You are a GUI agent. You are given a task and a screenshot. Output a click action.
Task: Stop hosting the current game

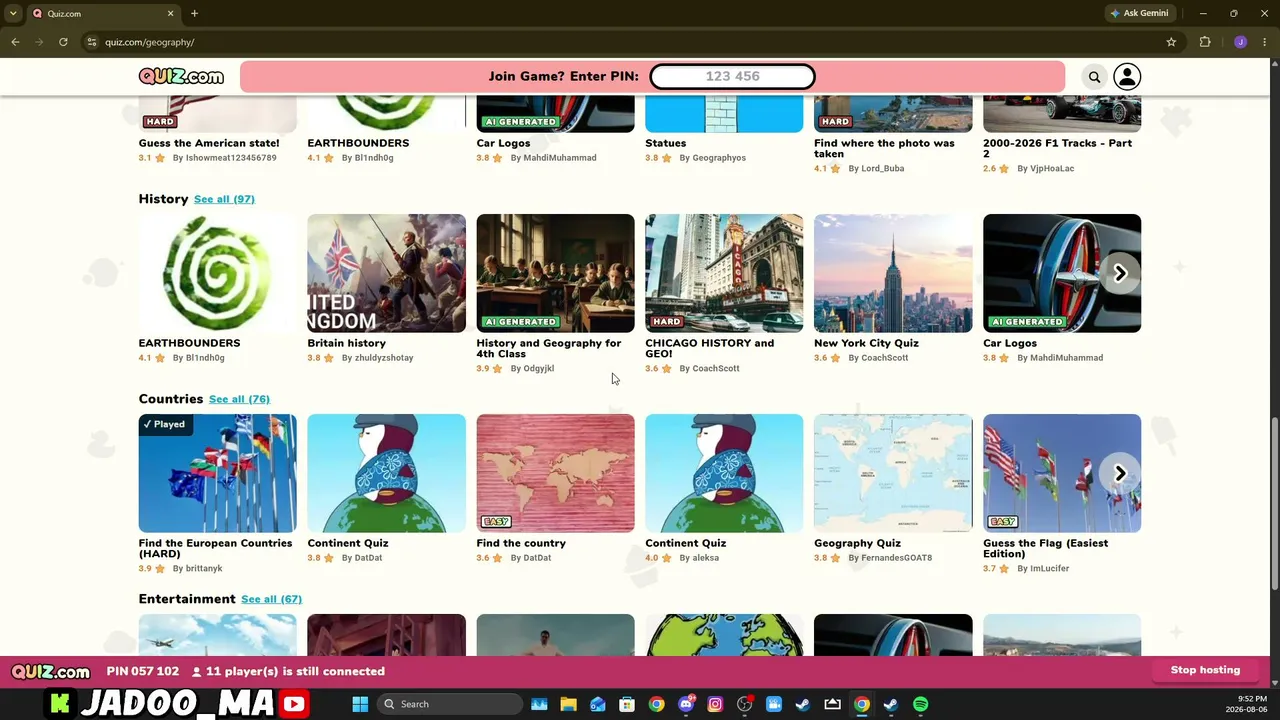[x=1205, y=670]
